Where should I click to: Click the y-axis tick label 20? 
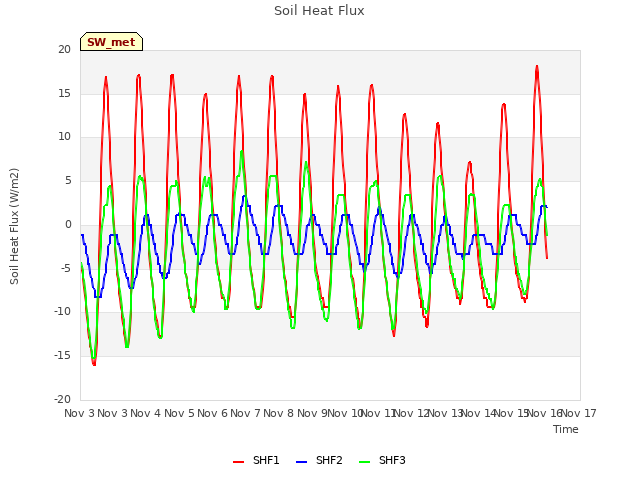[x=64, y=49]
